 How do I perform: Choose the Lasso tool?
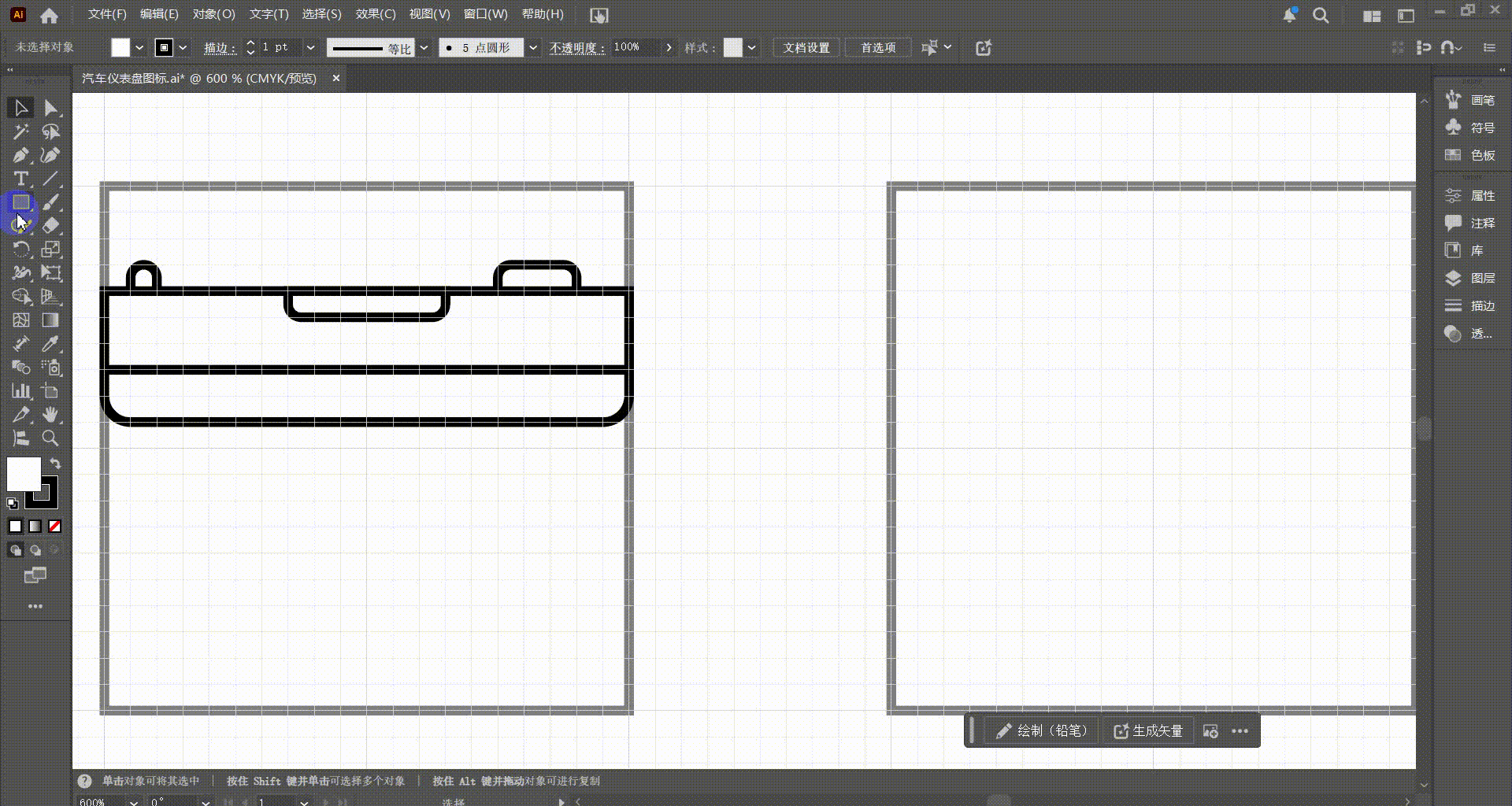pos(50,131)
